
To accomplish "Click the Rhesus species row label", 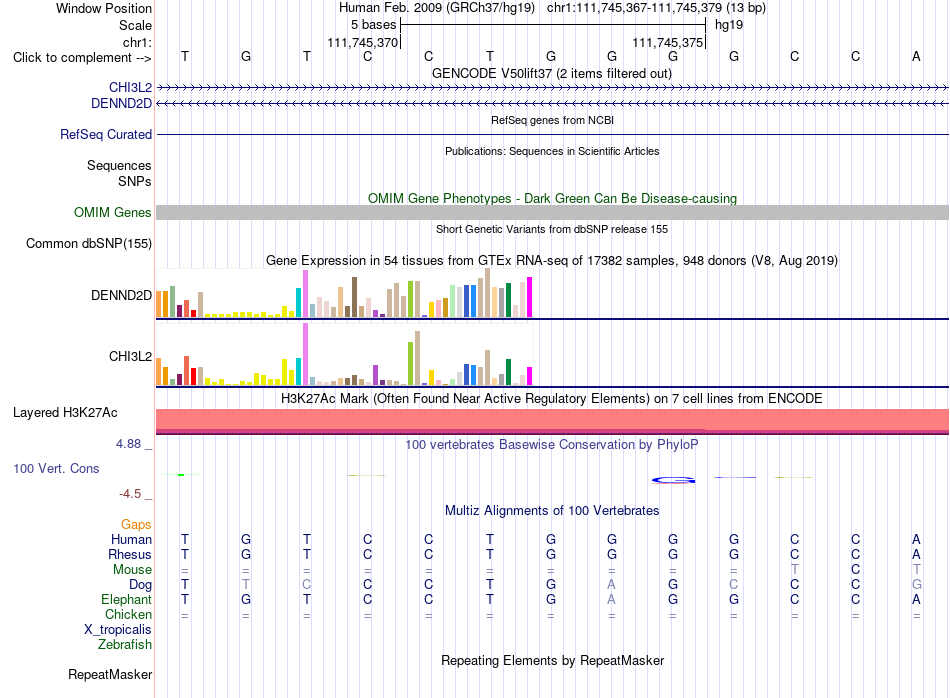I will coord(130,554).
